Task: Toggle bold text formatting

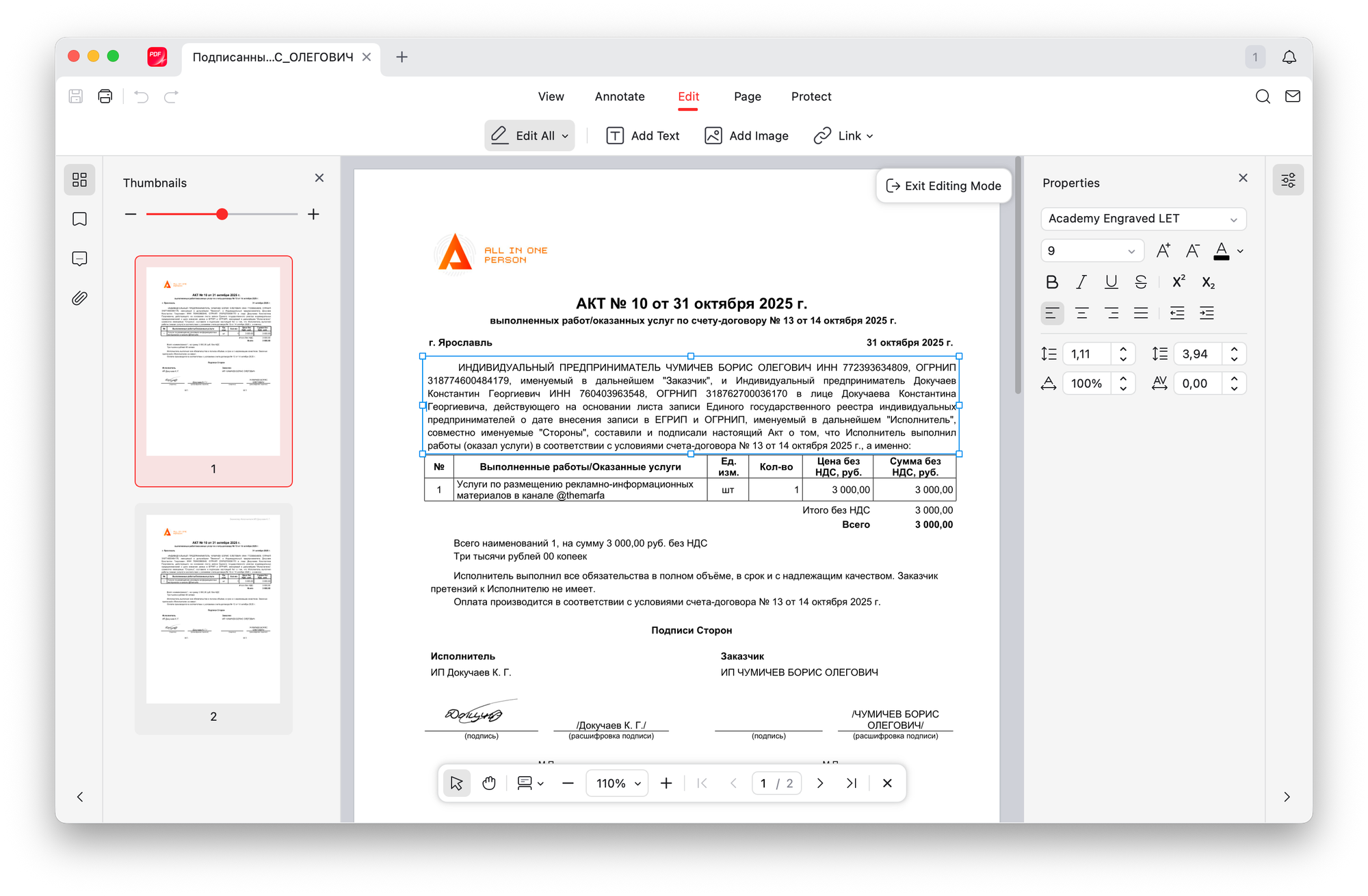Action: (x=1052, y=282)
